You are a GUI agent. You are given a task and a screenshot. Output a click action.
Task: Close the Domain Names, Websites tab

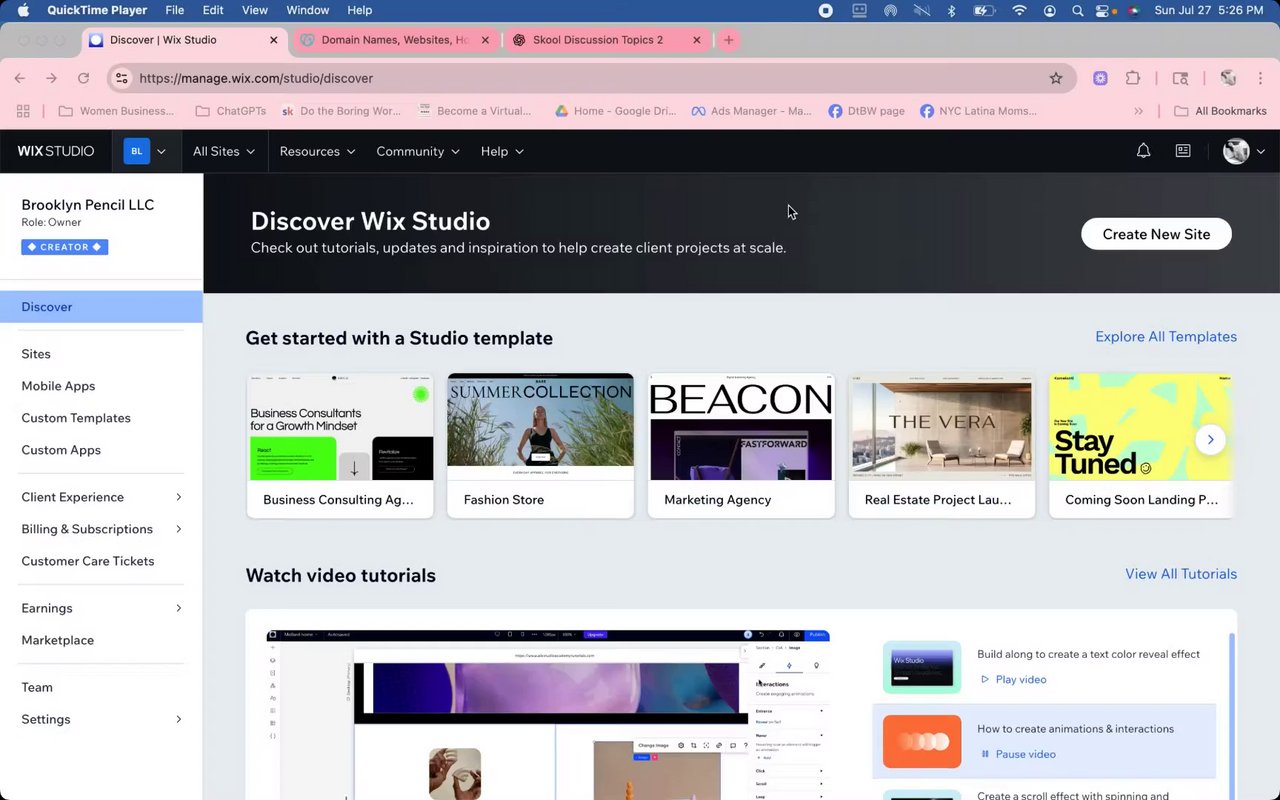tap(485, 40)
